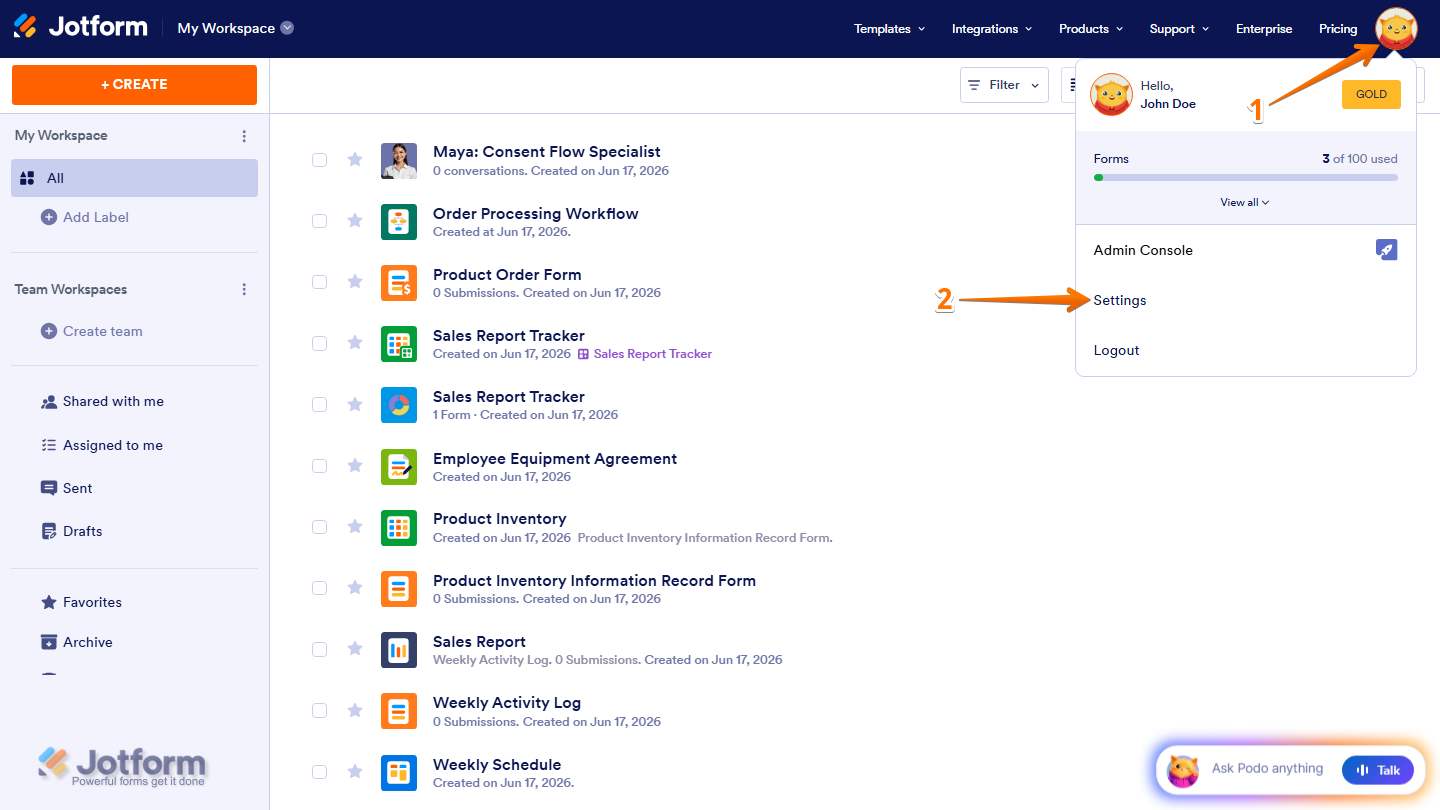Open the Integrations dropdown menu
Image resolution: width=1440 pixels, height=810 pixels.
(x=992, y=29)
